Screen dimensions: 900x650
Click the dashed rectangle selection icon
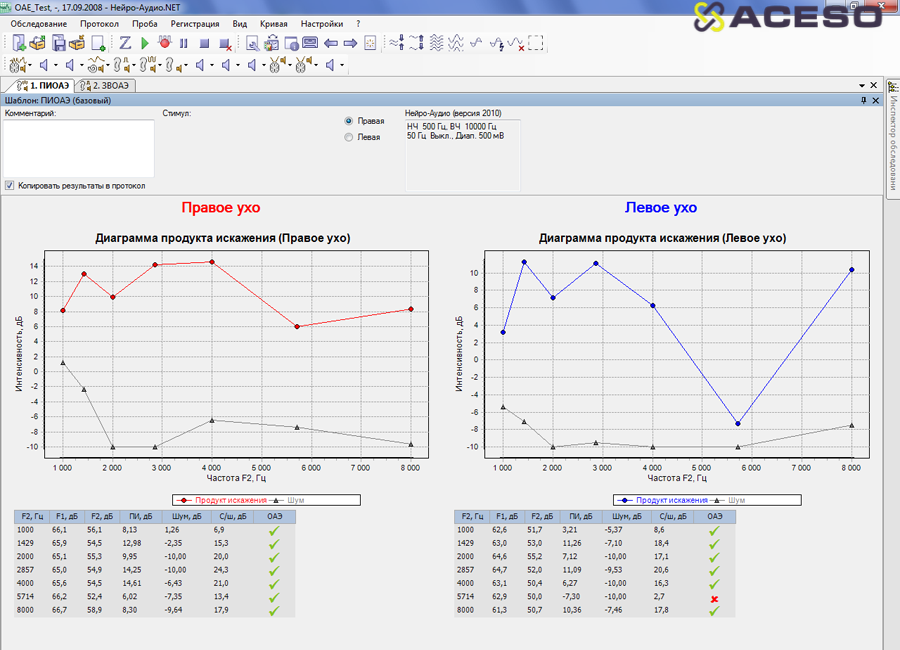[536, 43]
